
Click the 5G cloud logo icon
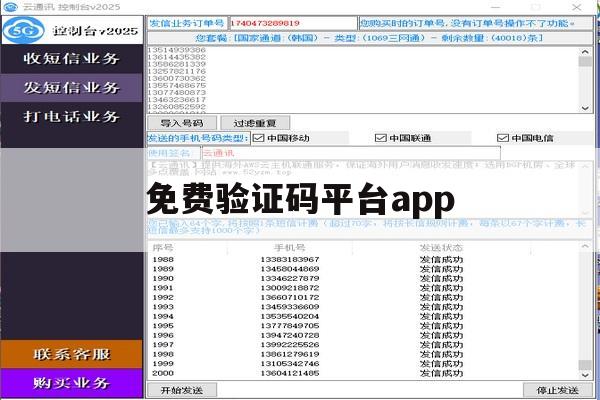[24, 30]
